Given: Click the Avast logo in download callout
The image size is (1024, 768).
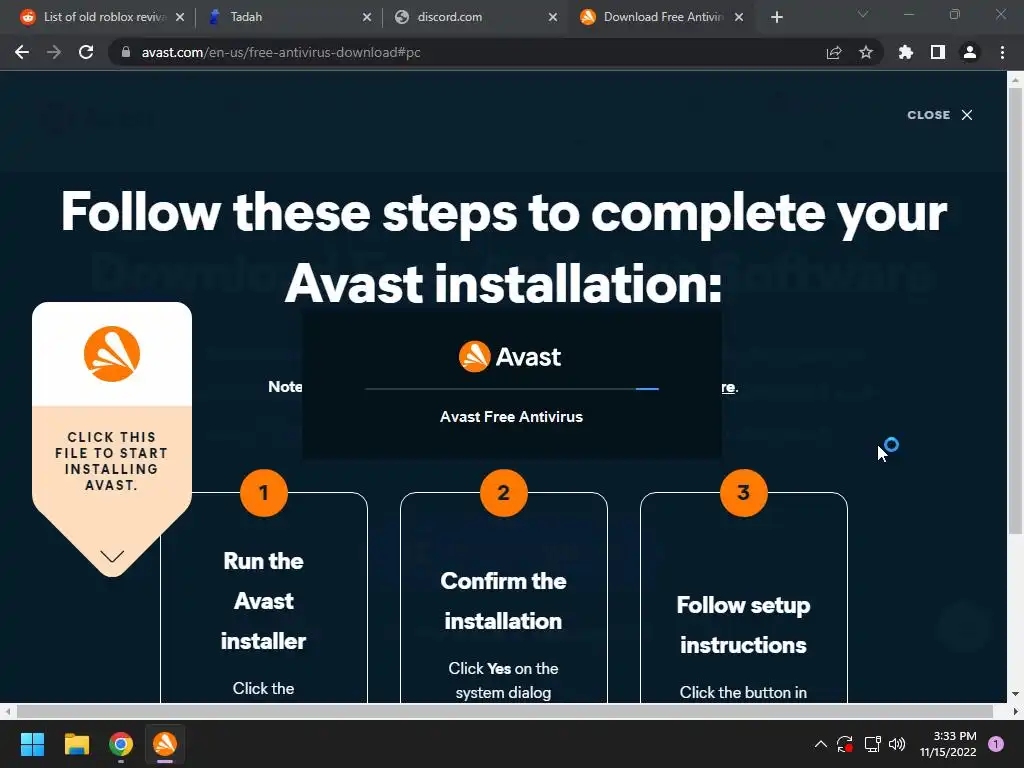Looking at the screenshot, I should pos(112,354).
